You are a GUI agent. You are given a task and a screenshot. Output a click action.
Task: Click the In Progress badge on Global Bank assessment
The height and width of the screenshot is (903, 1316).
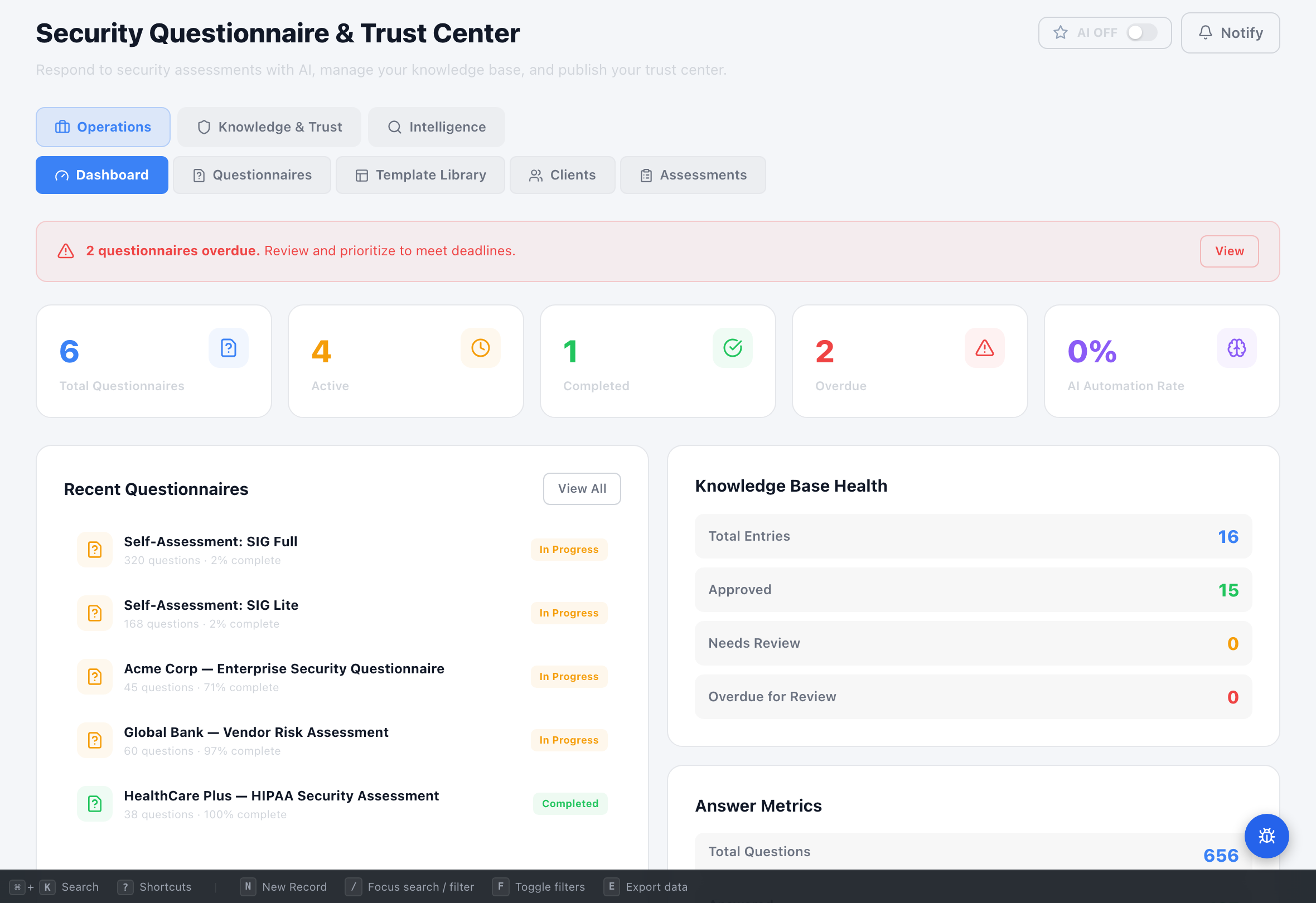[x=569, y=740]
